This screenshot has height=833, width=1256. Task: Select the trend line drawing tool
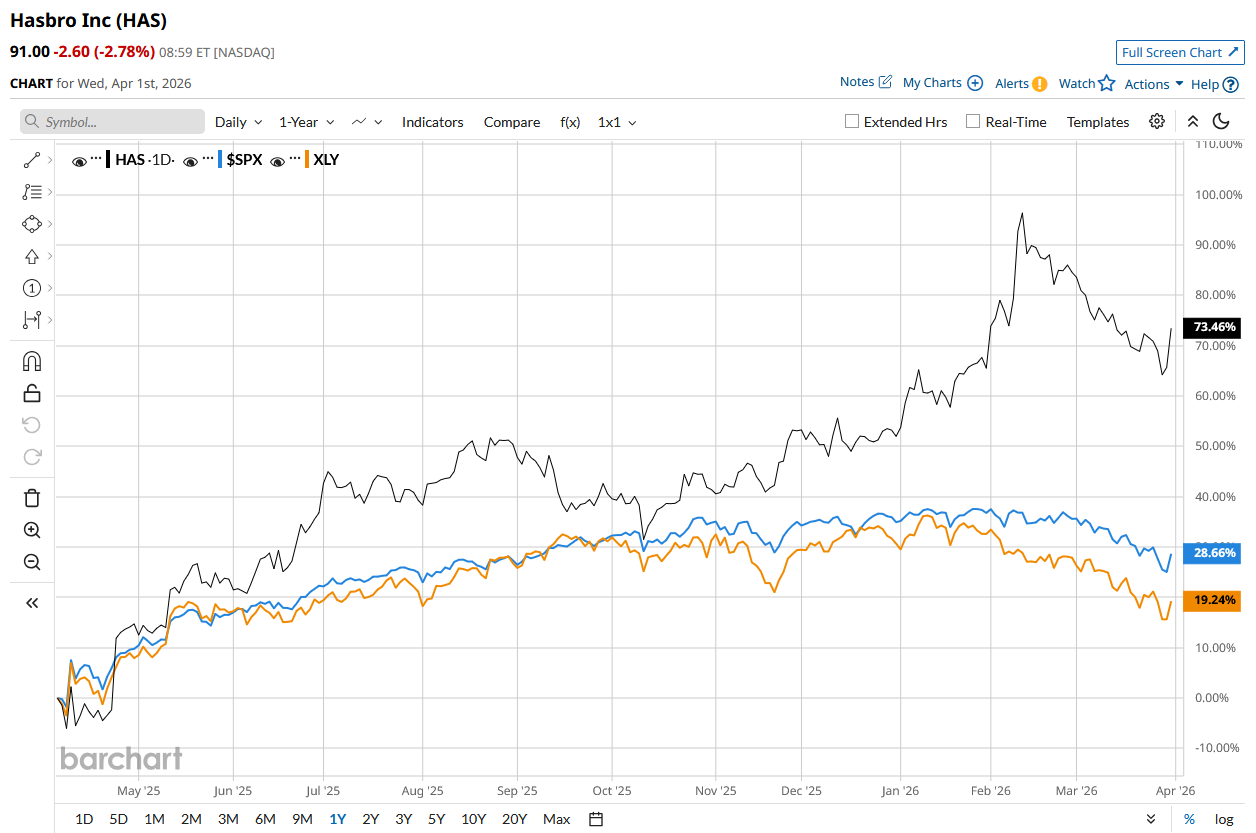click(31, 160)
